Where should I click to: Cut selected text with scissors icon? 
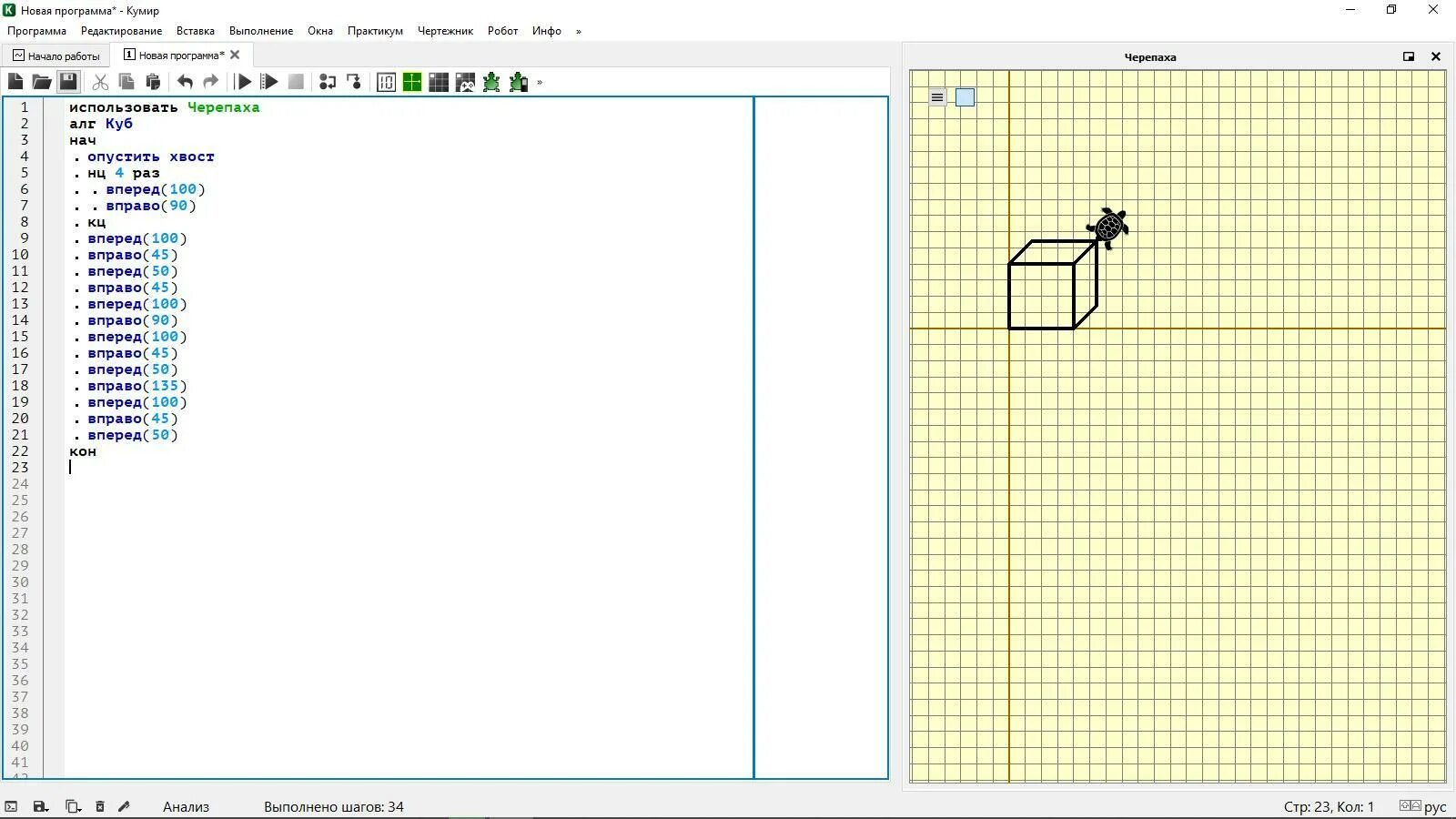coord(100,82)
